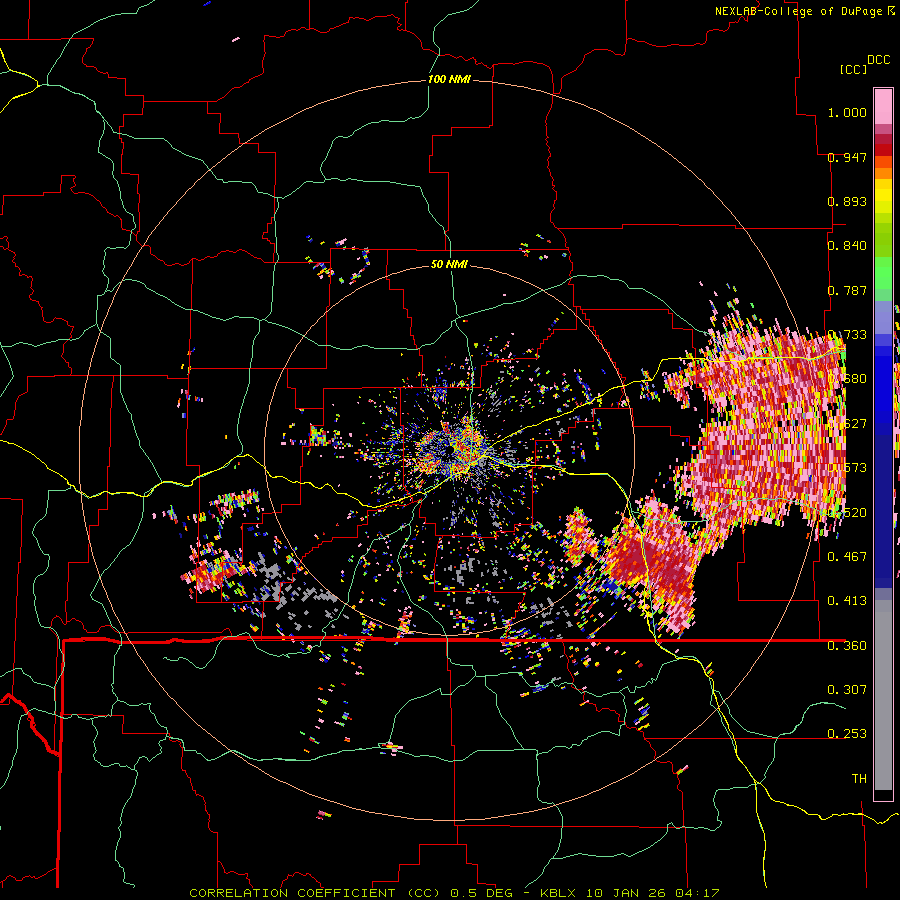Click the 1.000 color scale value
The image size is (900, 900).
tap(847, 112)
